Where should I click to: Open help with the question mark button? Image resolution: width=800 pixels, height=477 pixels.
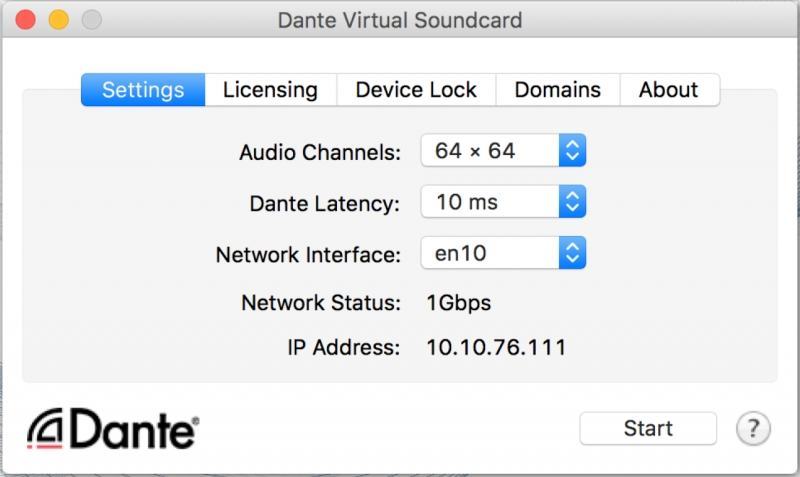pos(754,429)
